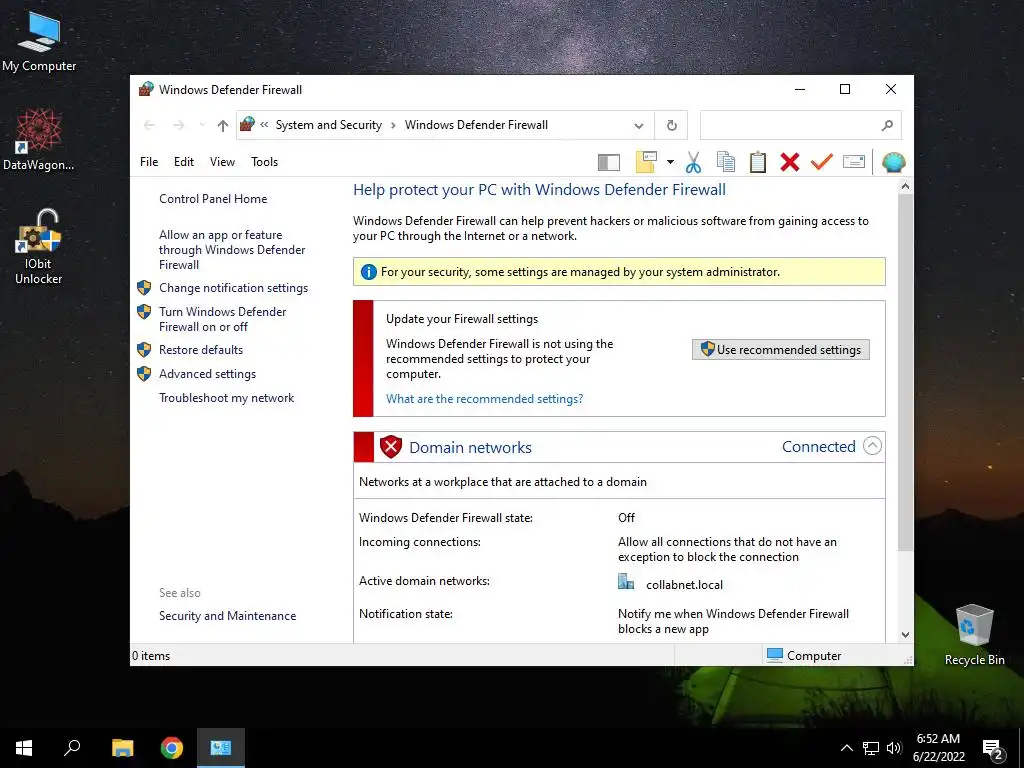
Task: Click the Connected status text
Action: click(818, 447)
